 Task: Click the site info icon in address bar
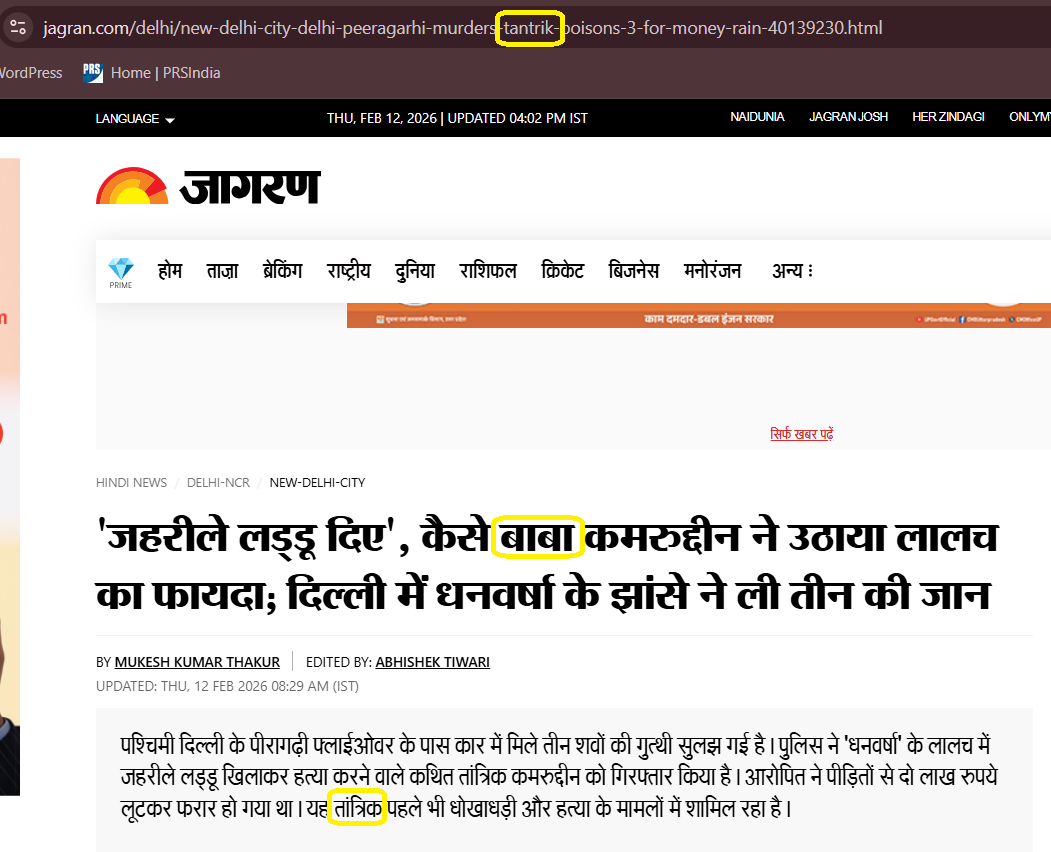(17, 27)
